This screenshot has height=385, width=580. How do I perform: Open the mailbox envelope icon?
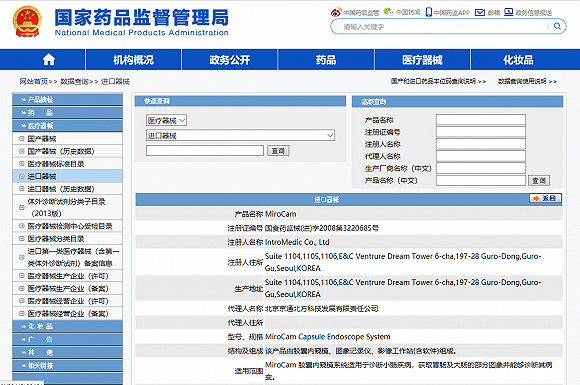480,13
